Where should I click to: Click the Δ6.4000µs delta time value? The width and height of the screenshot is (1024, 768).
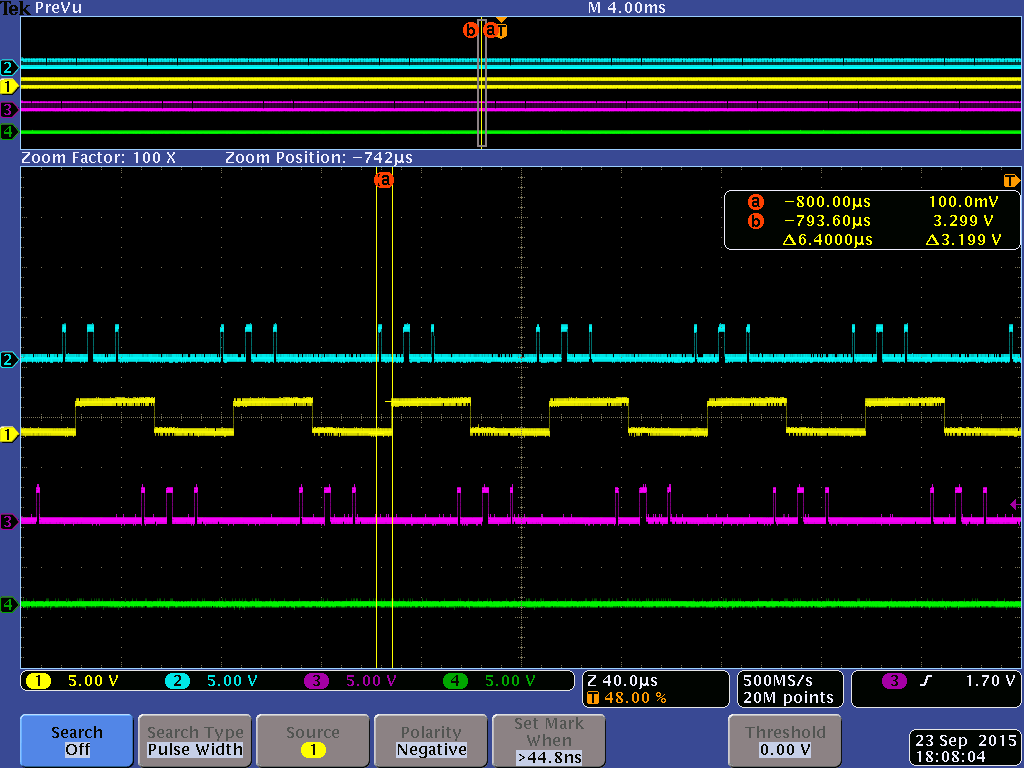(x=827, y=240)
